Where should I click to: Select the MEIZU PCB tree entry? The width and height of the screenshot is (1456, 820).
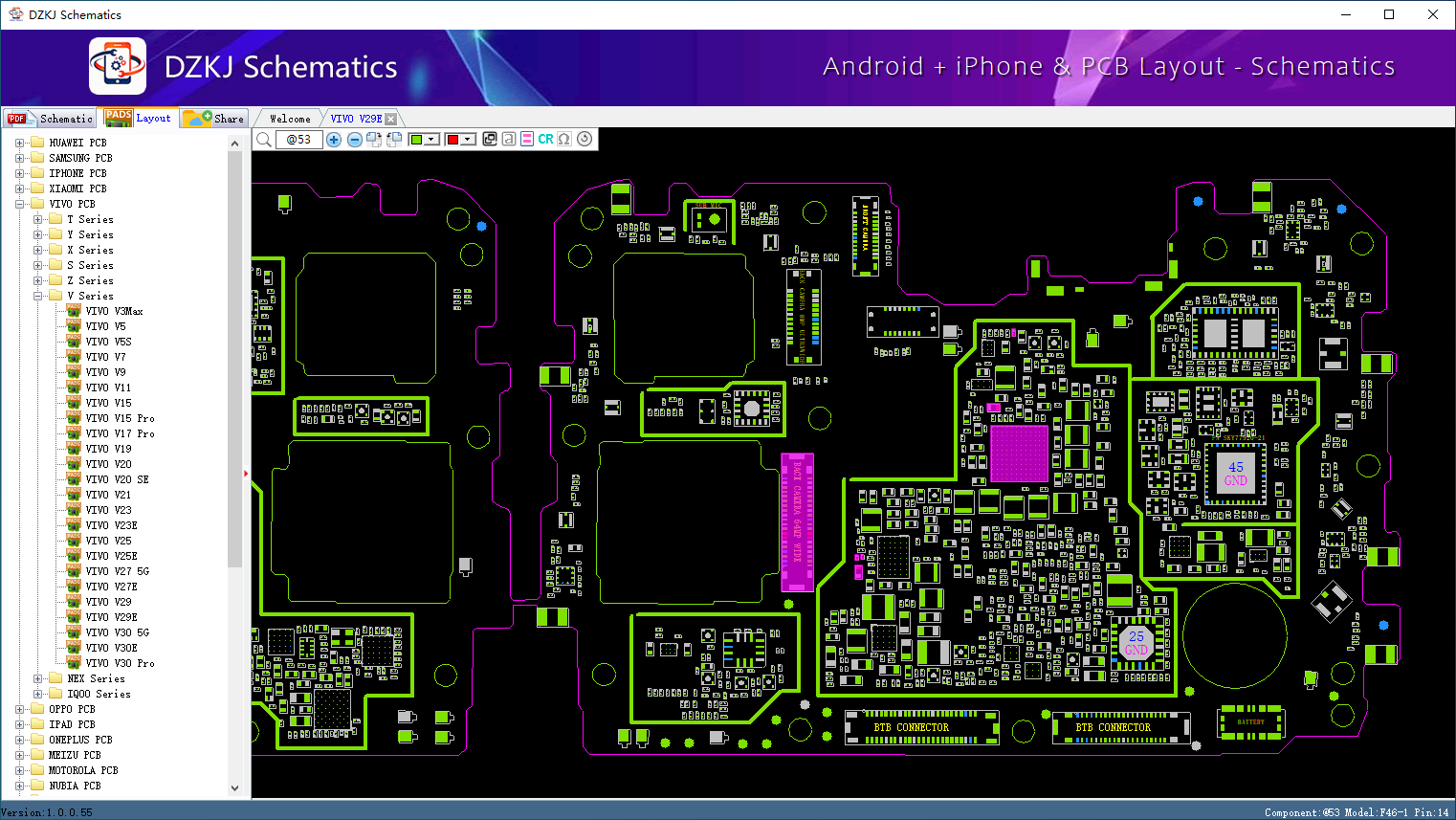tap(75, 755)
